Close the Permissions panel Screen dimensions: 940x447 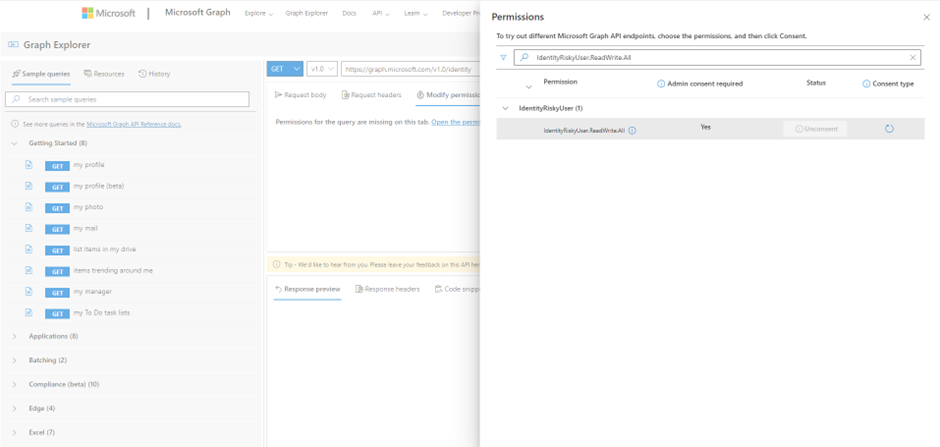point(926,17)
